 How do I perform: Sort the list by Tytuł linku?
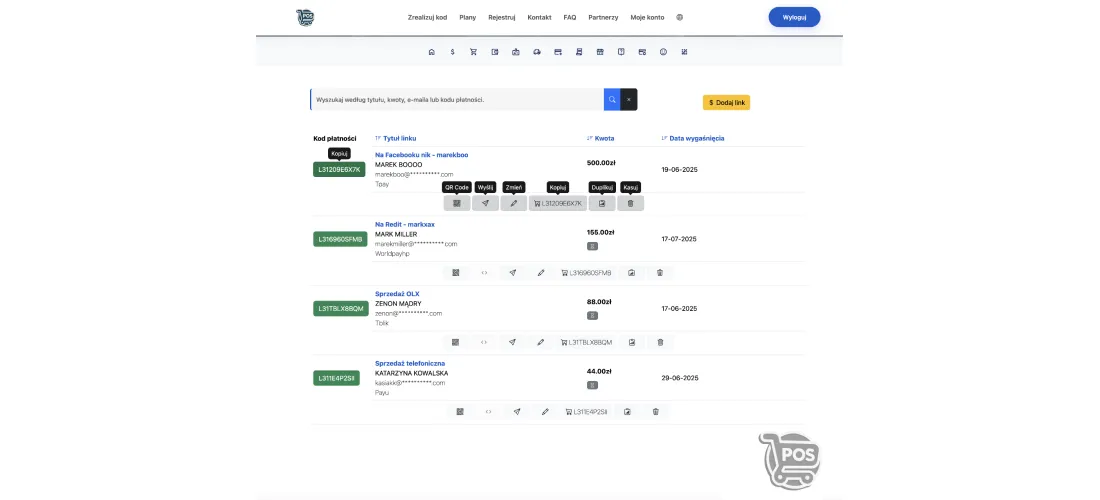tap(396, 138)
